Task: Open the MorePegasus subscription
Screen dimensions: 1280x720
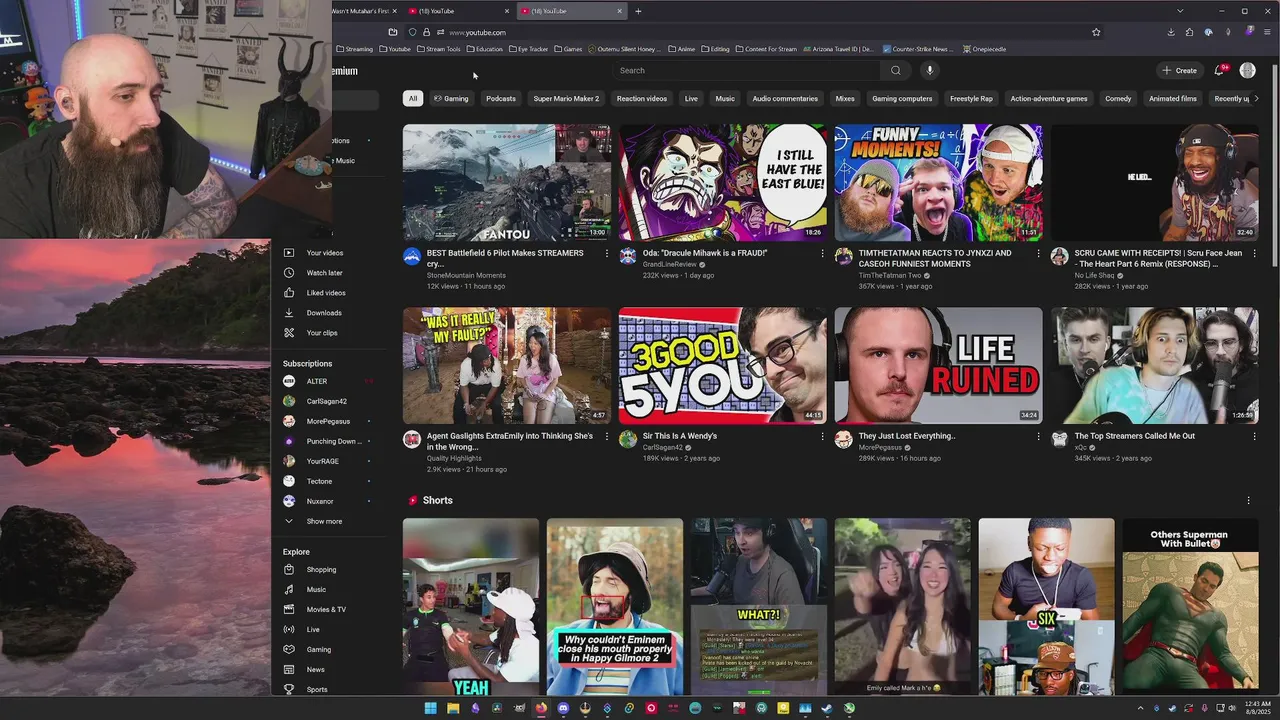Action: [327, 421]
